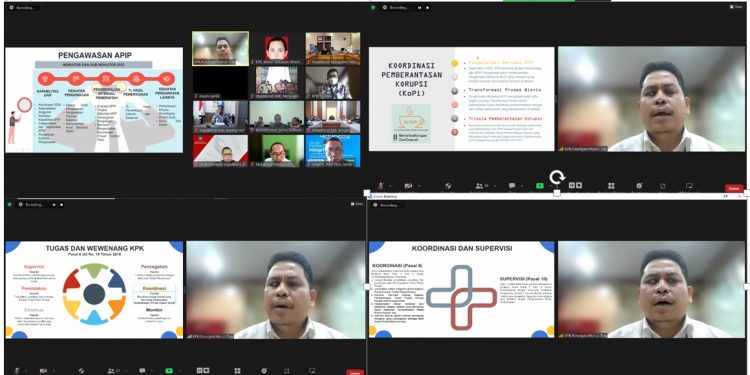Expand participants arrow in bottom-left Zoom toolbar

[126, 371]
